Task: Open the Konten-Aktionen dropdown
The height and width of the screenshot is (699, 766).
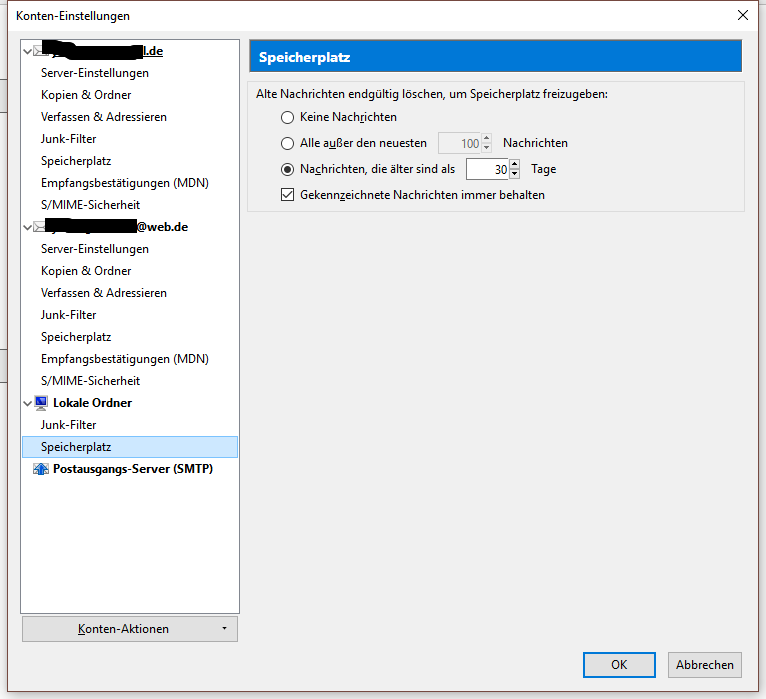Action: (x=129, y=629)
